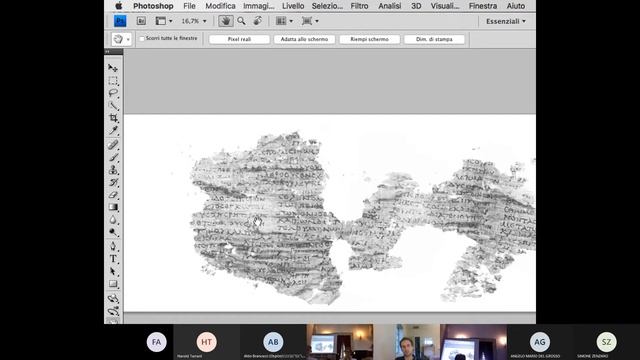The image size is (640, 360).
Task: Open the Analisi menu
Action: (x=390, y=6)
